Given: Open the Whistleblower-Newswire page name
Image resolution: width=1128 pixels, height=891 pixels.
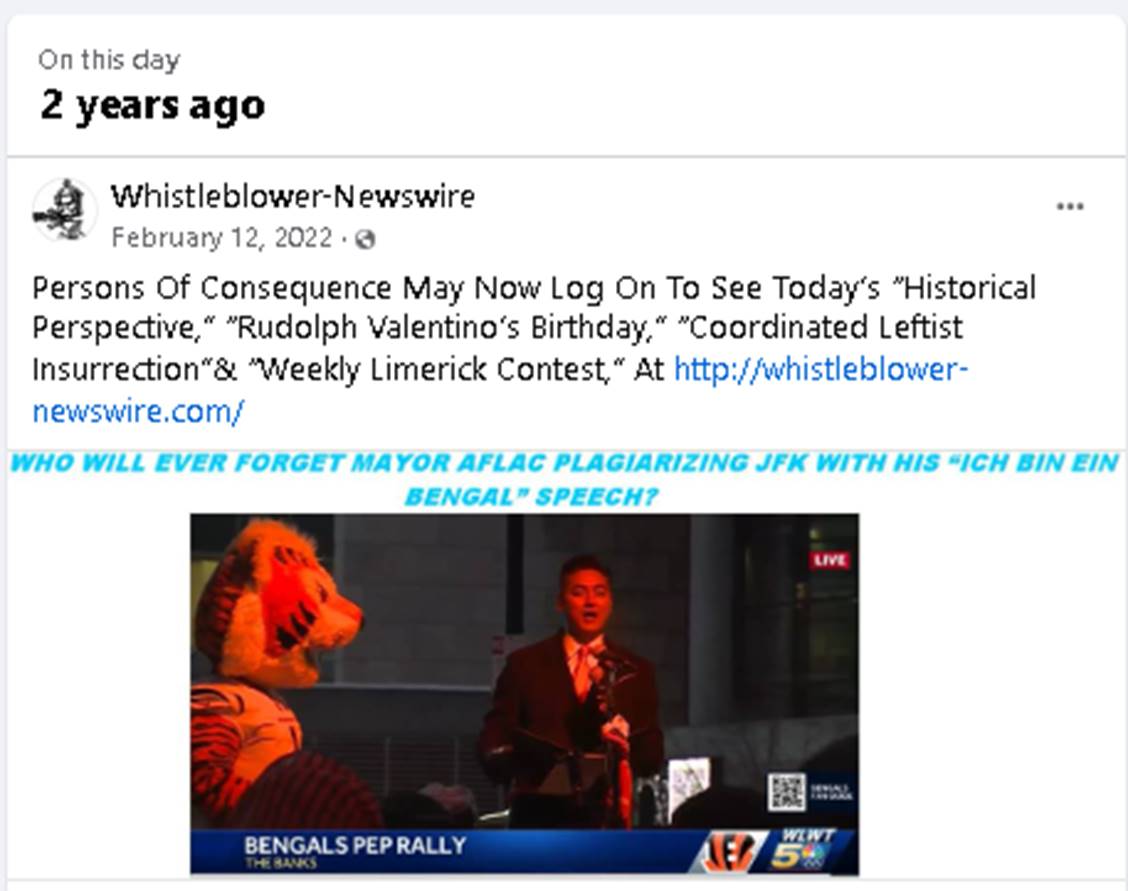Looking at the screenshot, I should 293,196.
